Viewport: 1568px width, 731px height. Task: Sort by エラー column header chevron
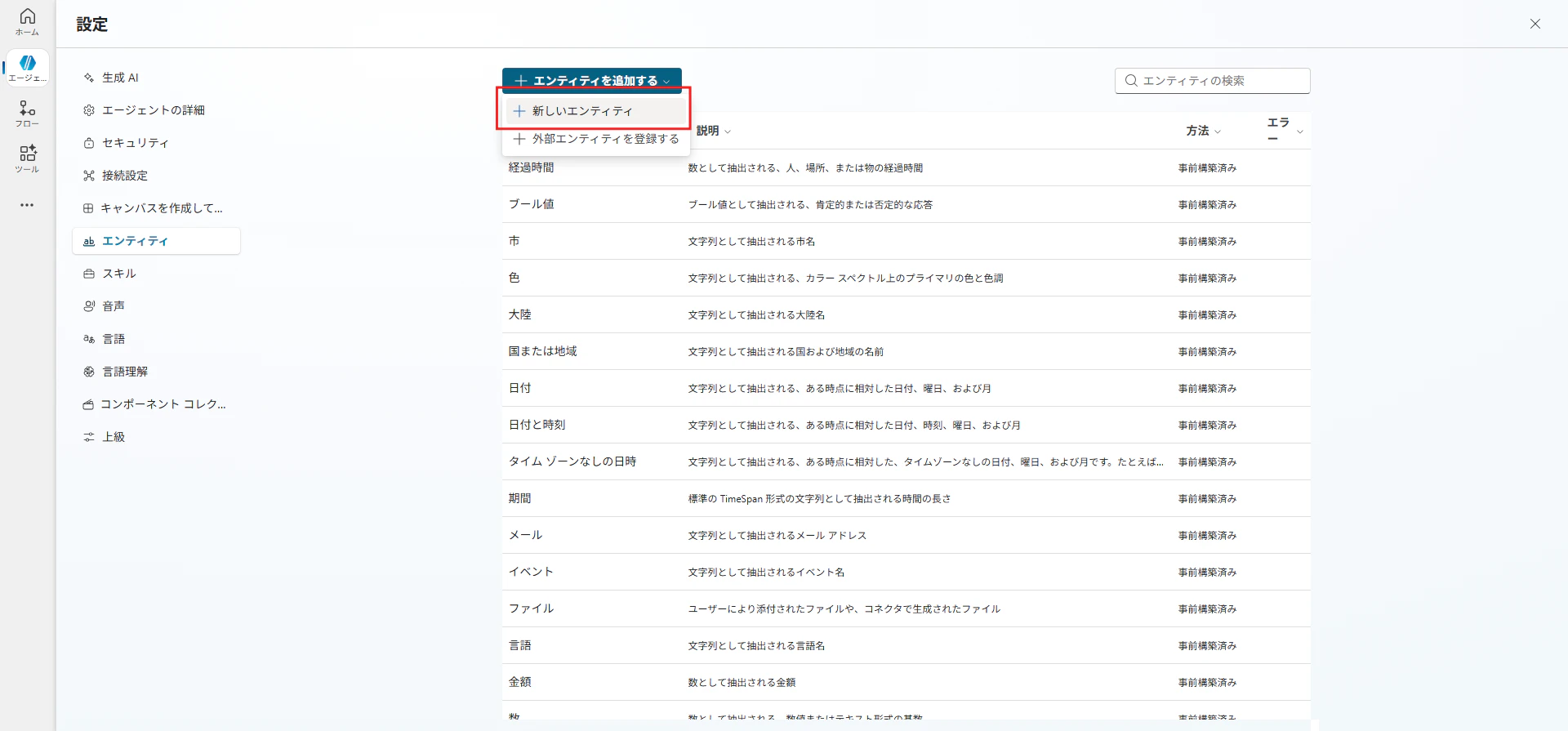pos(1300,131)
